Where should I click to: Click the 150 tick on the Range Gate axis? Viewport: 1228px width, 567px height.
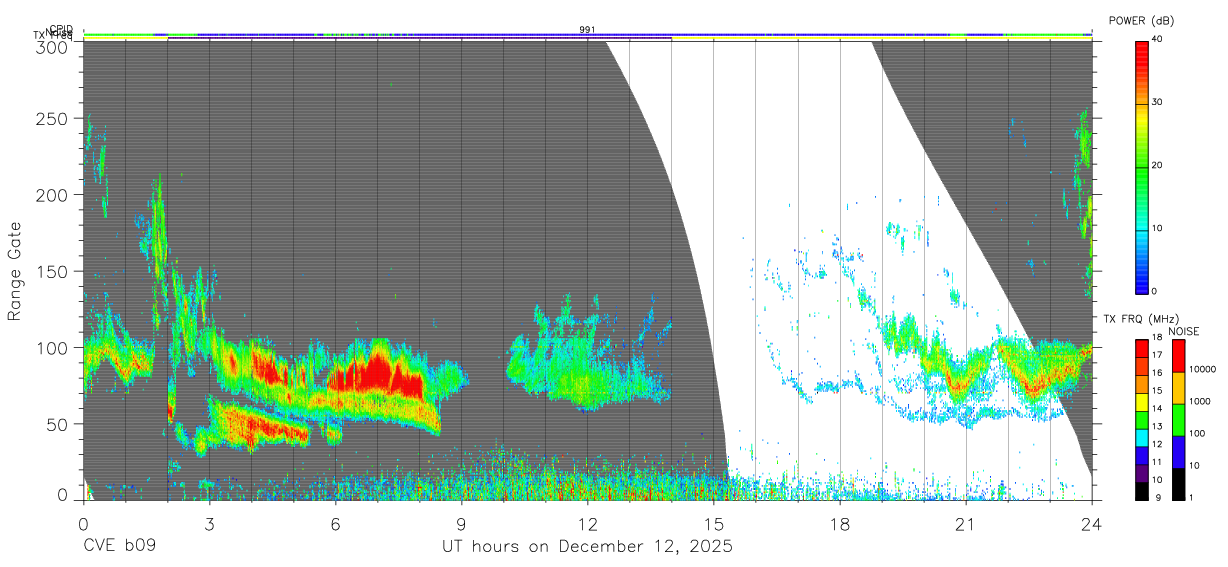[52, 271]
